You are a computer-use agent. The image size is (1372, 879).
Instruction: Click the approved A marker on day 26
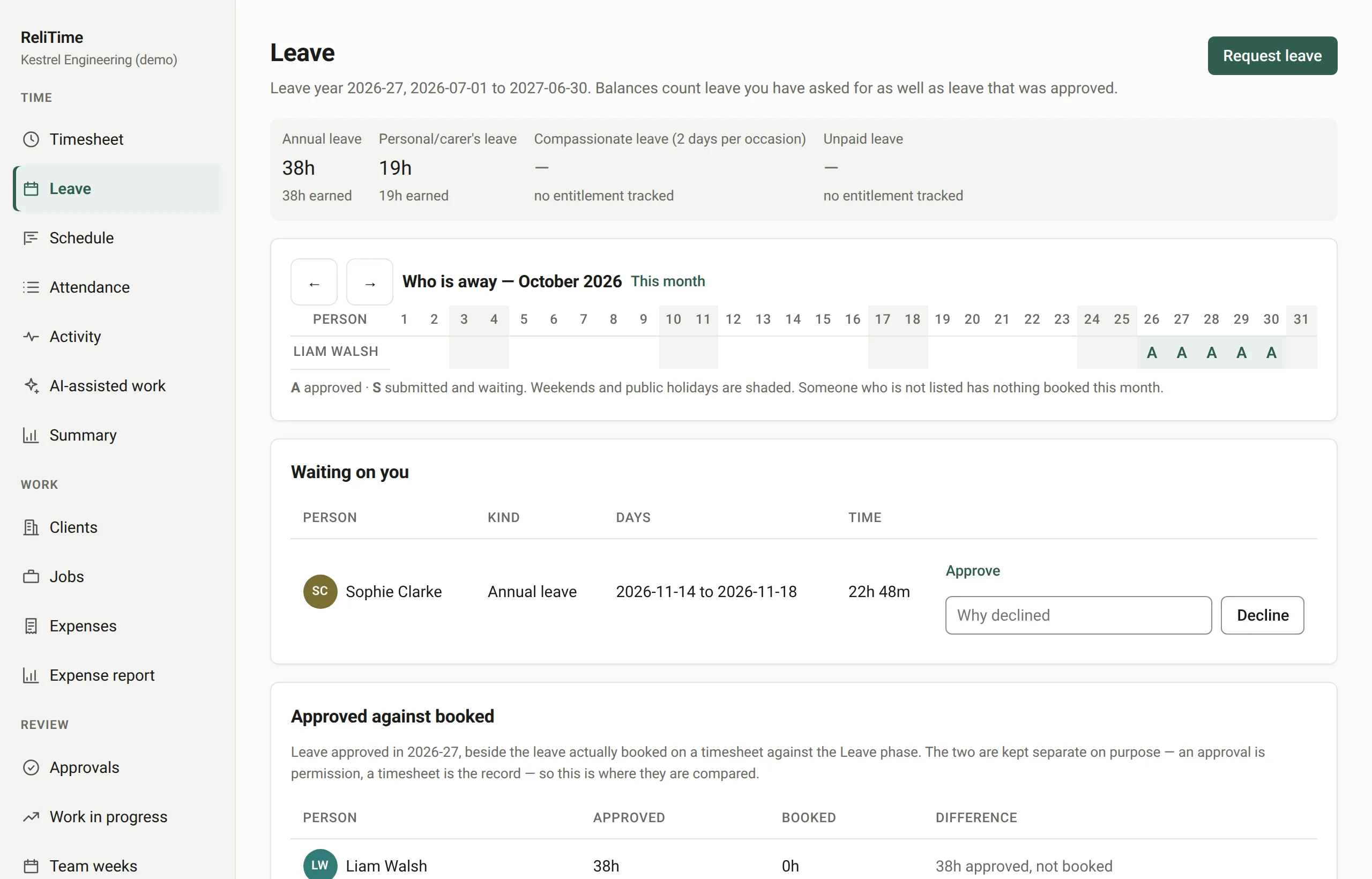(x=1152, y=353)
